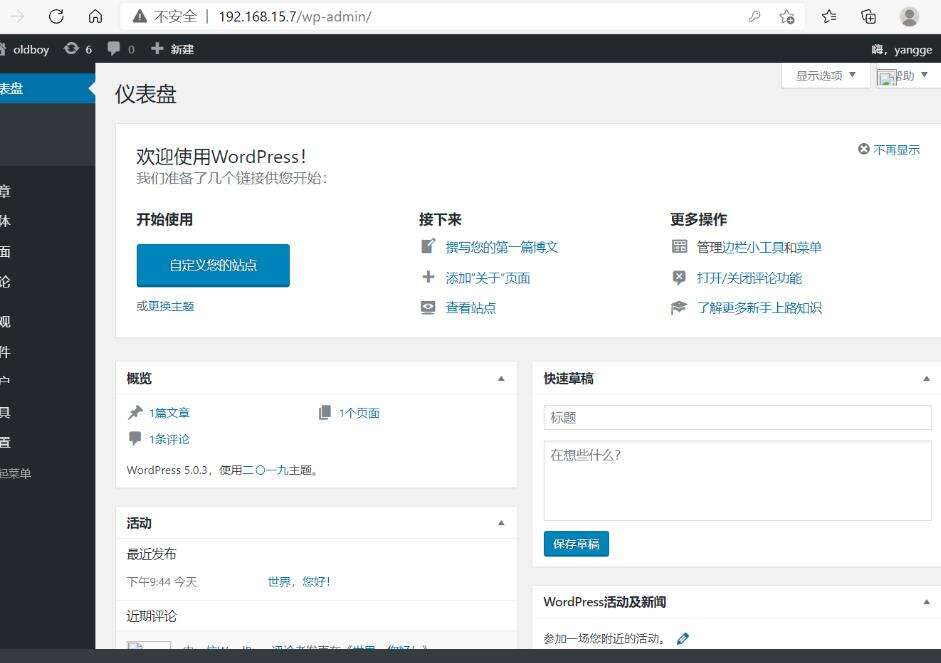Viewport: 941px width, 663px height.
Task: Click the 欢迎使用WordPress！ heading
Action: click(221, 157)
